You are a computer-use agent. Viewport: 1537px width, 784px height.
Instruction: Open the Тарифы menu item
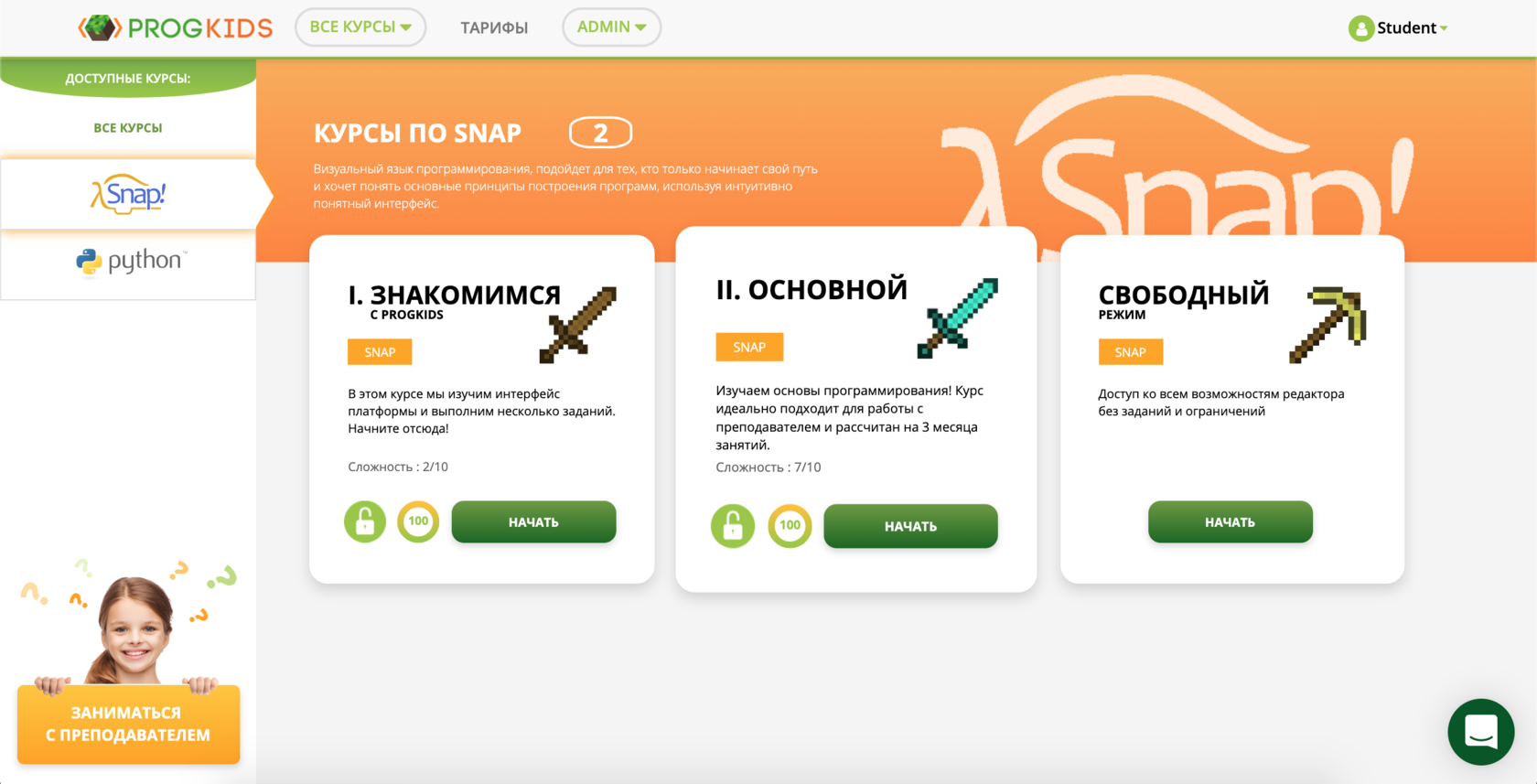click(x=494, y=28)
